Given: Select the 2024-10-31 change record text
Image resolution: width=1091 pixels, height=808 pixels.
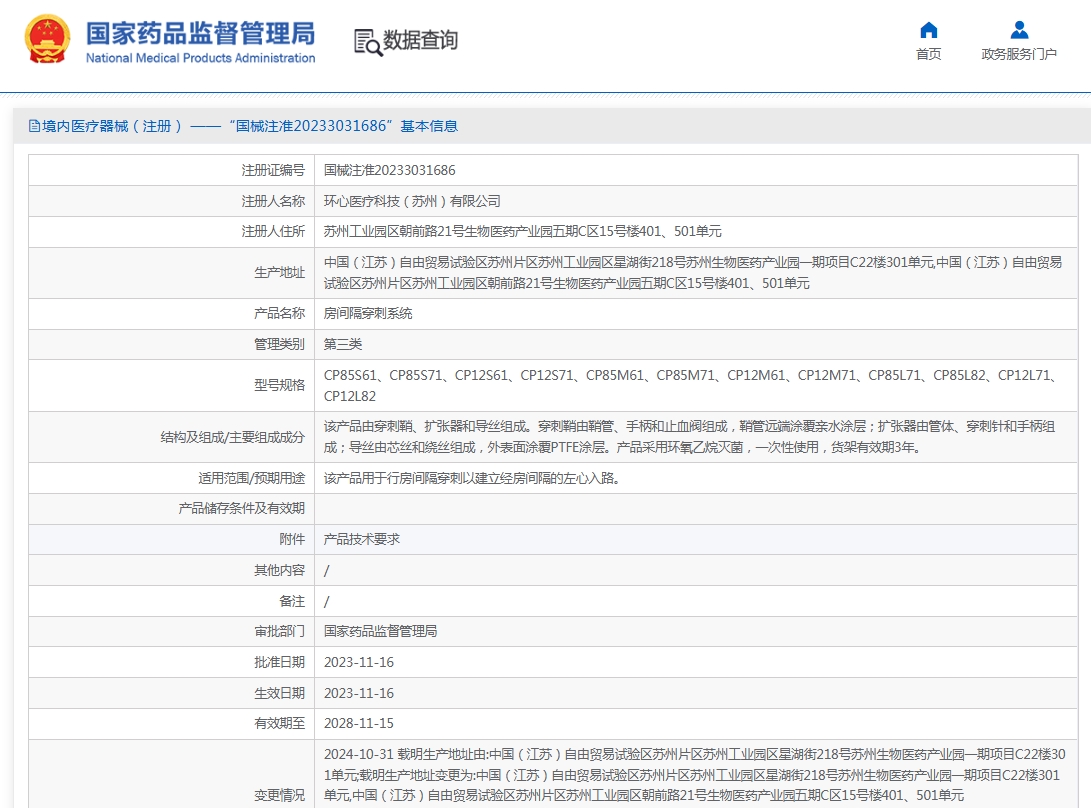Looking at the screenshot, I should click(694, 775).
